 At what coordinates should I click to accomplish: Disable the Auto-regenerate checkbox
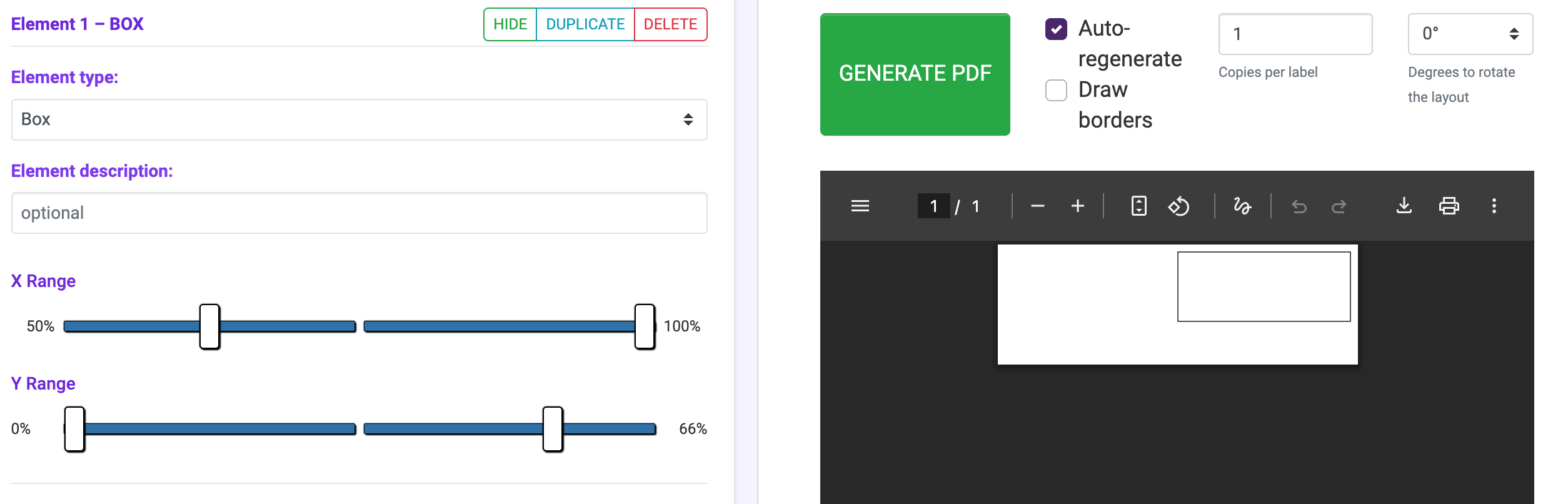(1057, 29)
